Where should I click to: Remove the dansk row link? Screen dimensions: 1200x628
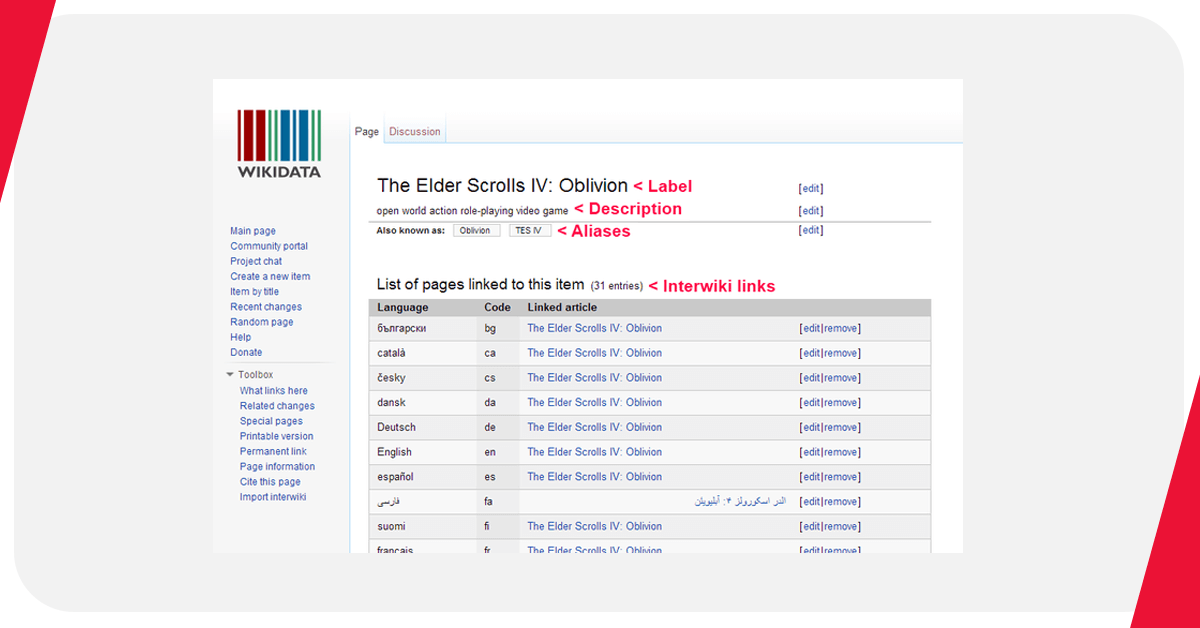[841, 403]
